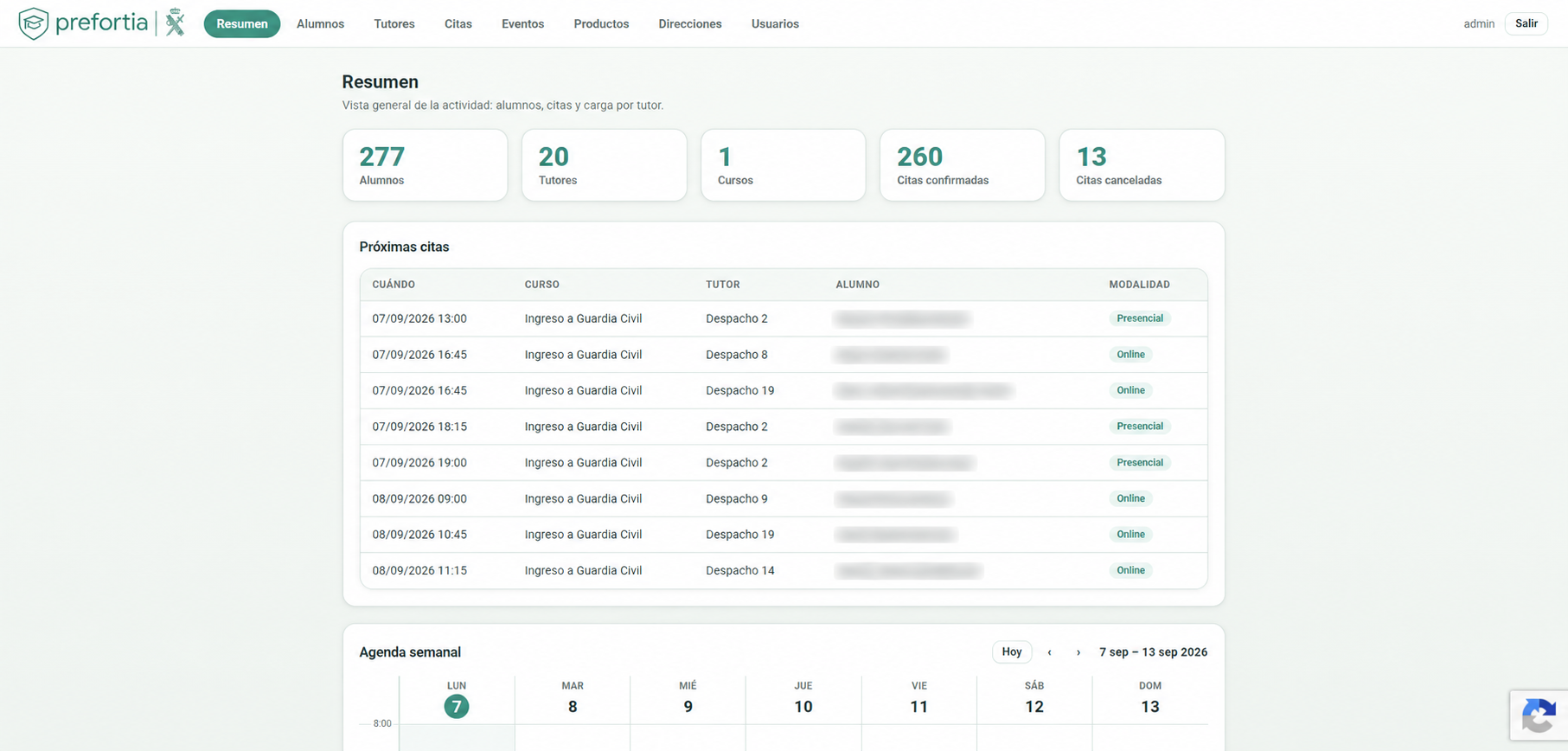
Task: Select the 08/09/2026 09:00 appointment
Action: pyautogui.click(x=784, y=498)
